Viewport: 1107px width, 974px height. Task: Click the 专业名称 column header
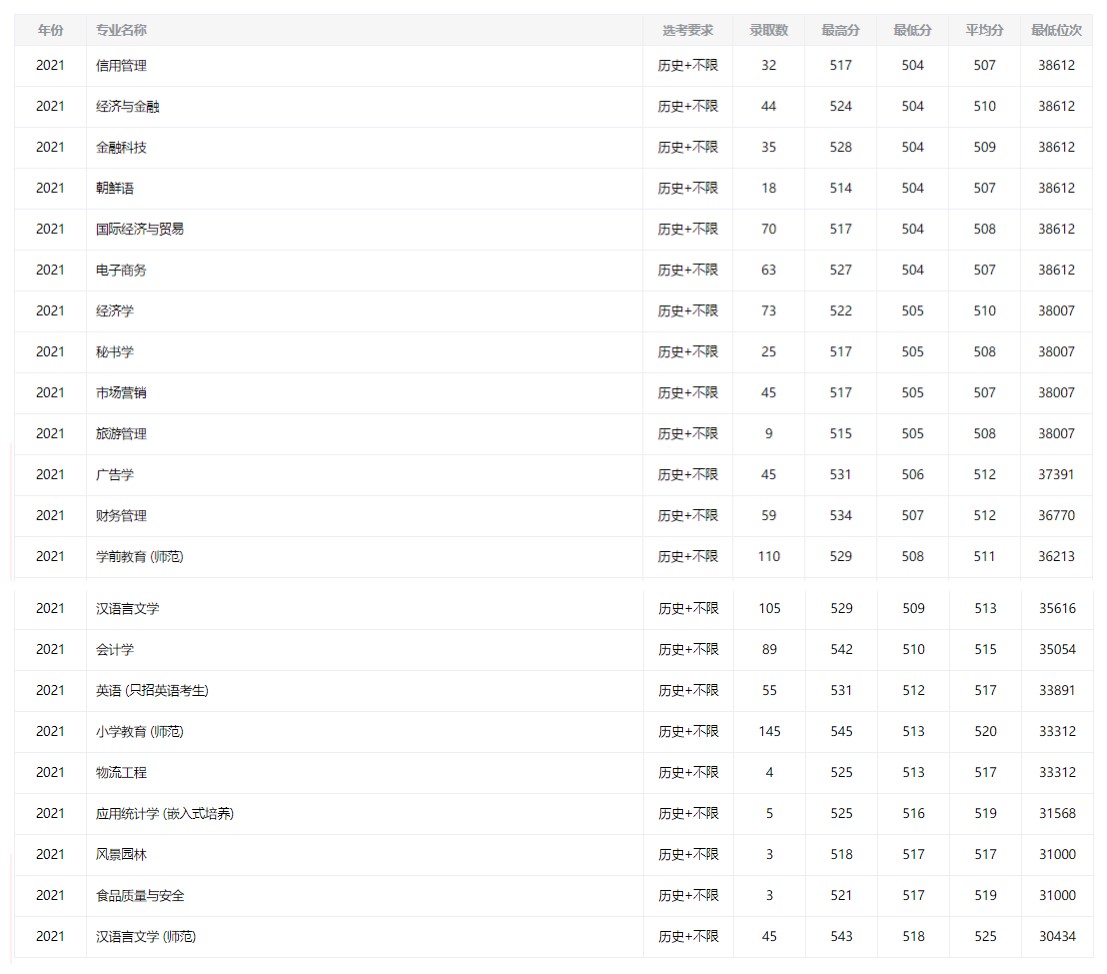pos(121,30)
